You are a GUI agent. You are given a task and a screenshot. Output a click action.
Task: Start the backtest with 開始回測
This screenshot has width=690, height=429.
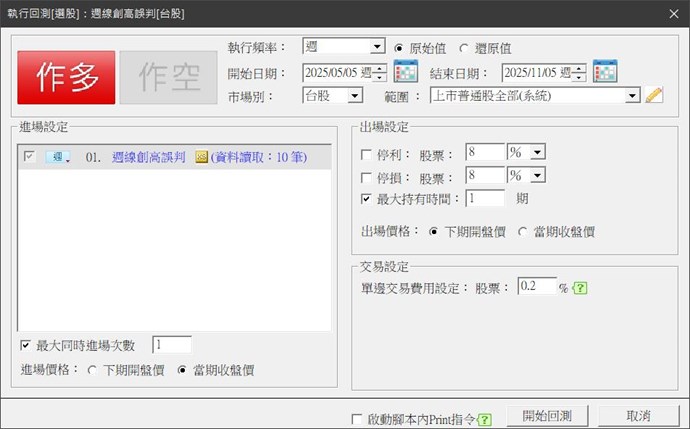547,416
